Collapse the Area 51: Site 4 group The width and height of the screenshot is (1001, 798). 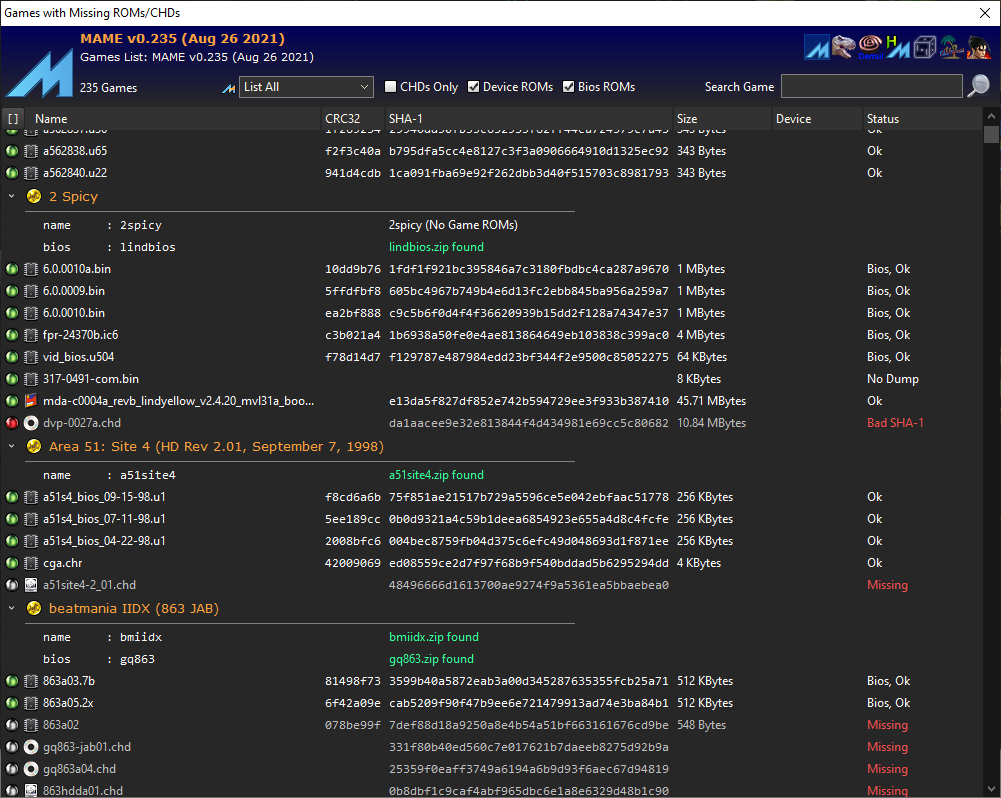pyautogui.click(x=12, y=446)
